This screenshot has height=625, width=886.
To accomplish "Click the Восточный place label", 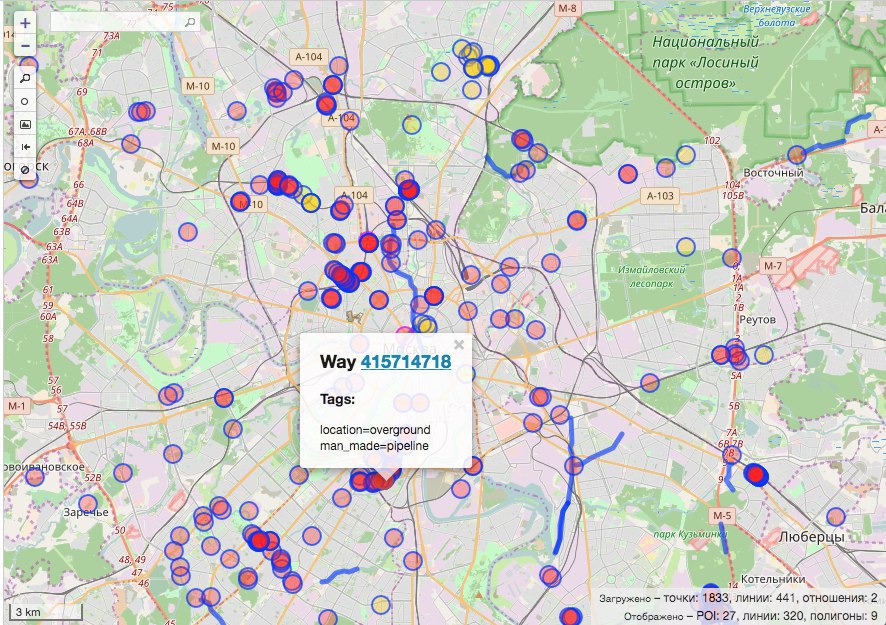I will [x=773, y=173].
